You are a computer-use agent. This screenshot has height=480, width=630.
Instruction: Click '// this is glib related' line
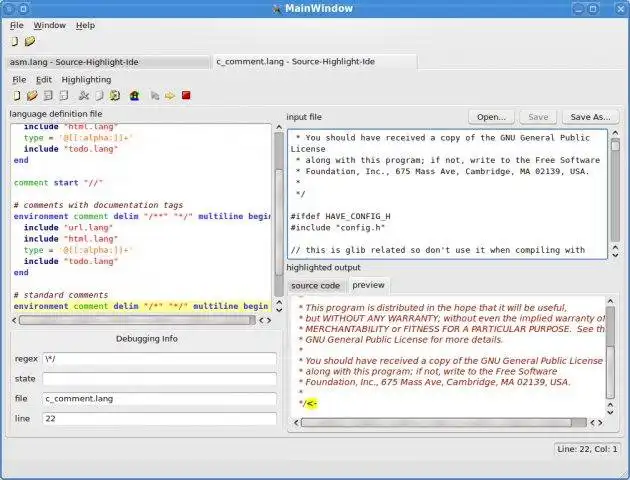pyautogui.click(x=438, y=250)
